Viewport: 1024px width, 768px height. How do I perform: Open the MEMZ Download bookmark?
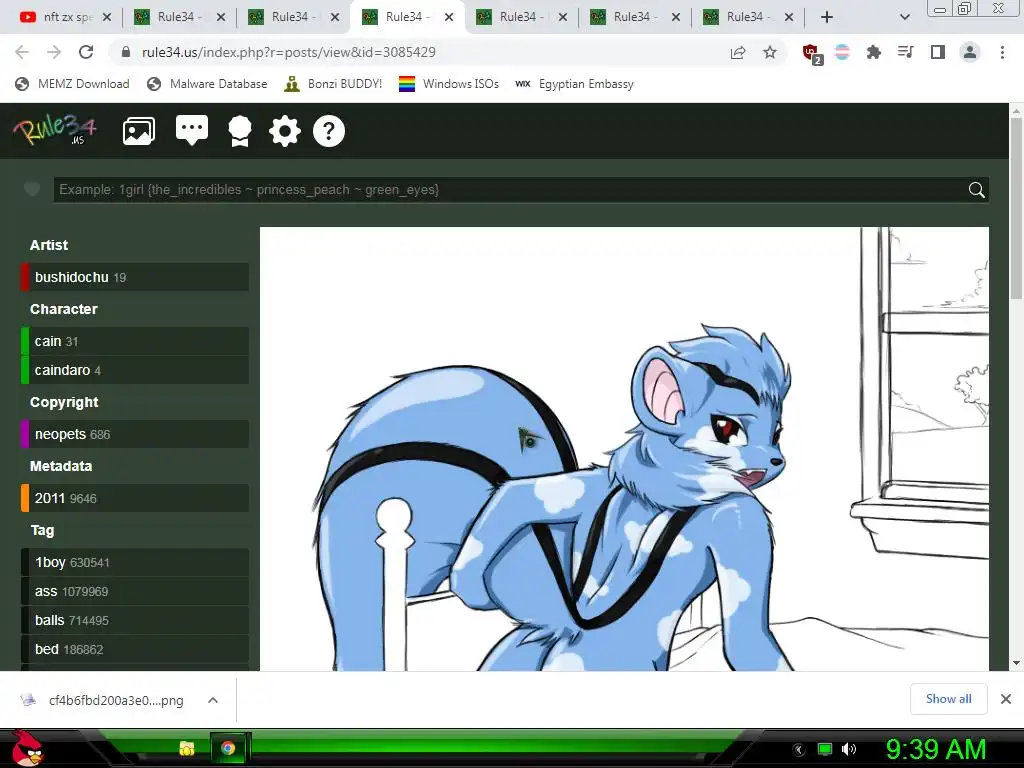(x=72, y=84)
